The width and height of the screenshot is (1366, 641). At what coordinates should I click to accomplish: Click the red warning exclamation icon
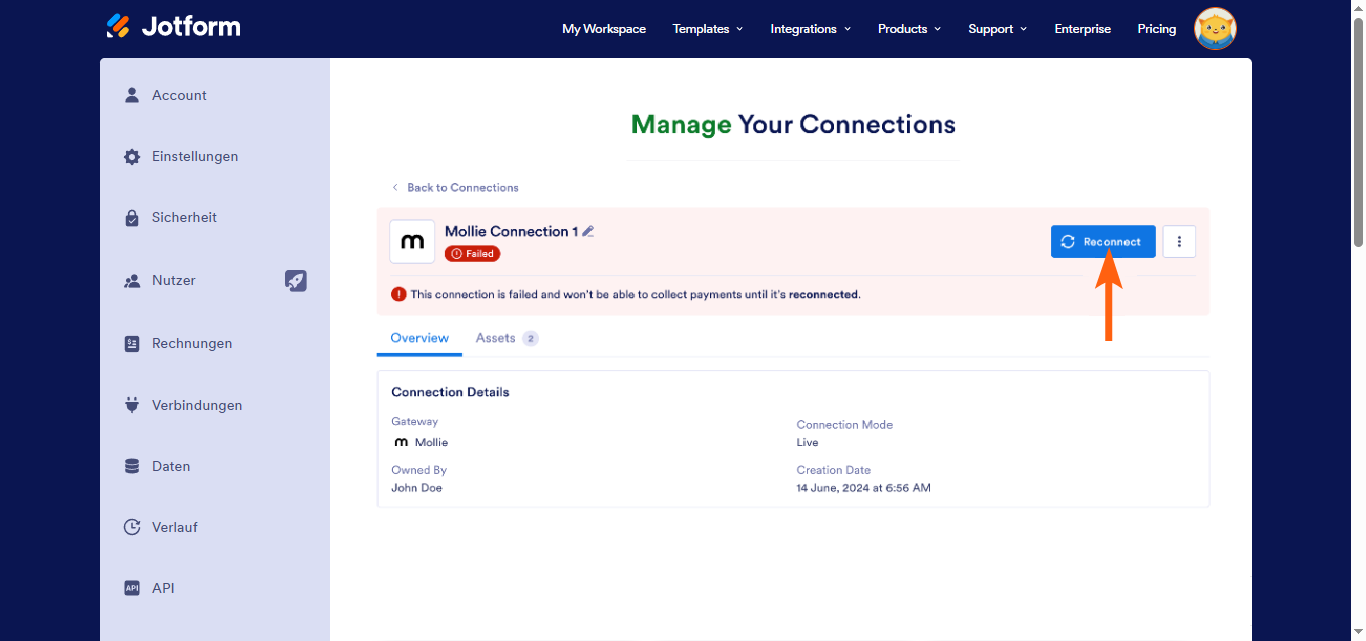[399, 294]
